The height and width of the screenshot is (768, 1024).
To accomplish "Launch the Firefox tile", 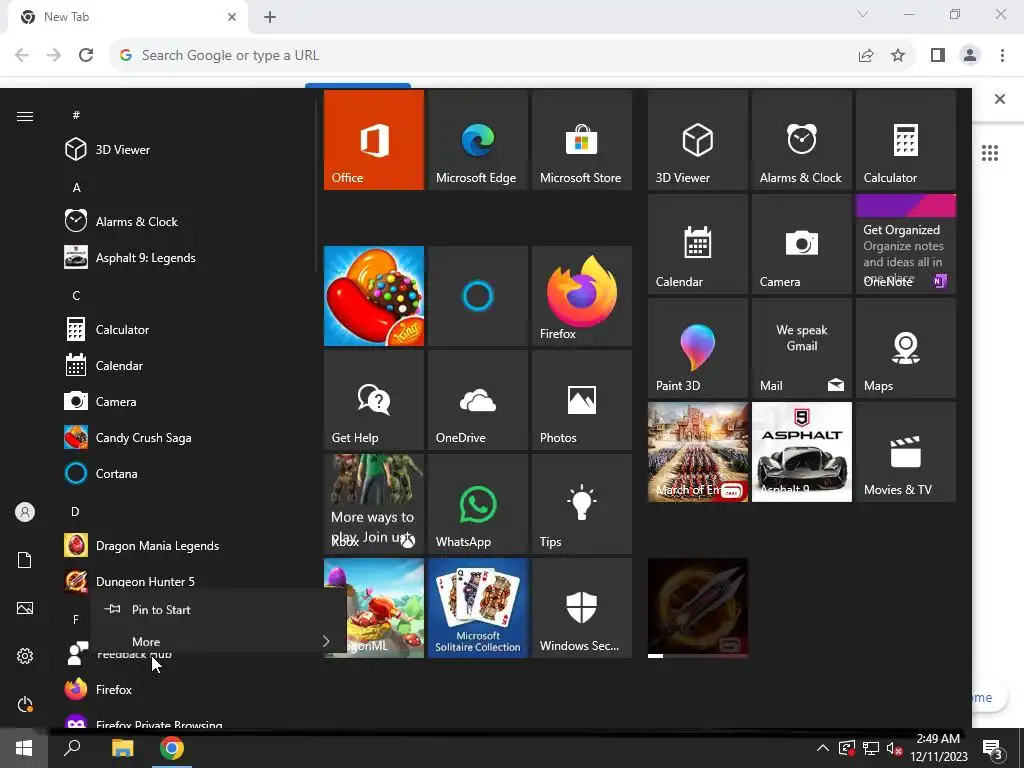I will [581, 296].
